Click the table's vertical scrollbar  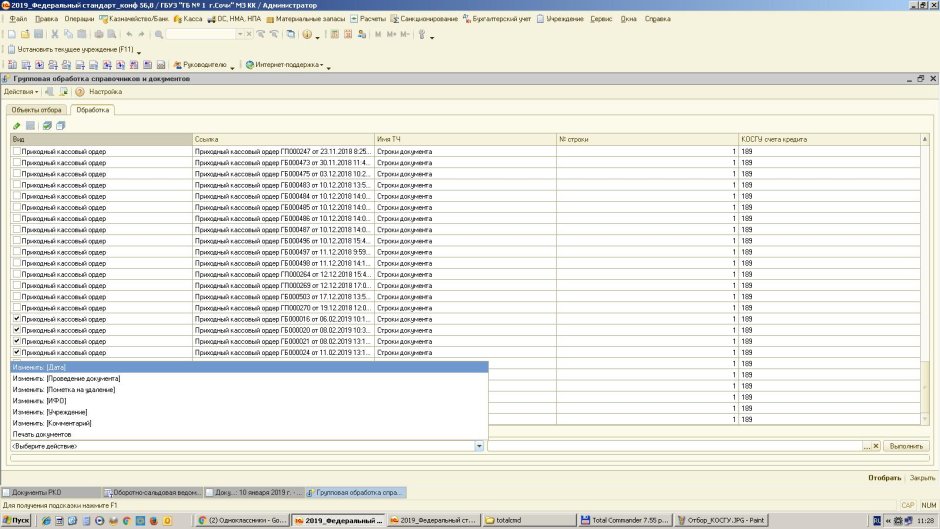click(x=924, y=279)
